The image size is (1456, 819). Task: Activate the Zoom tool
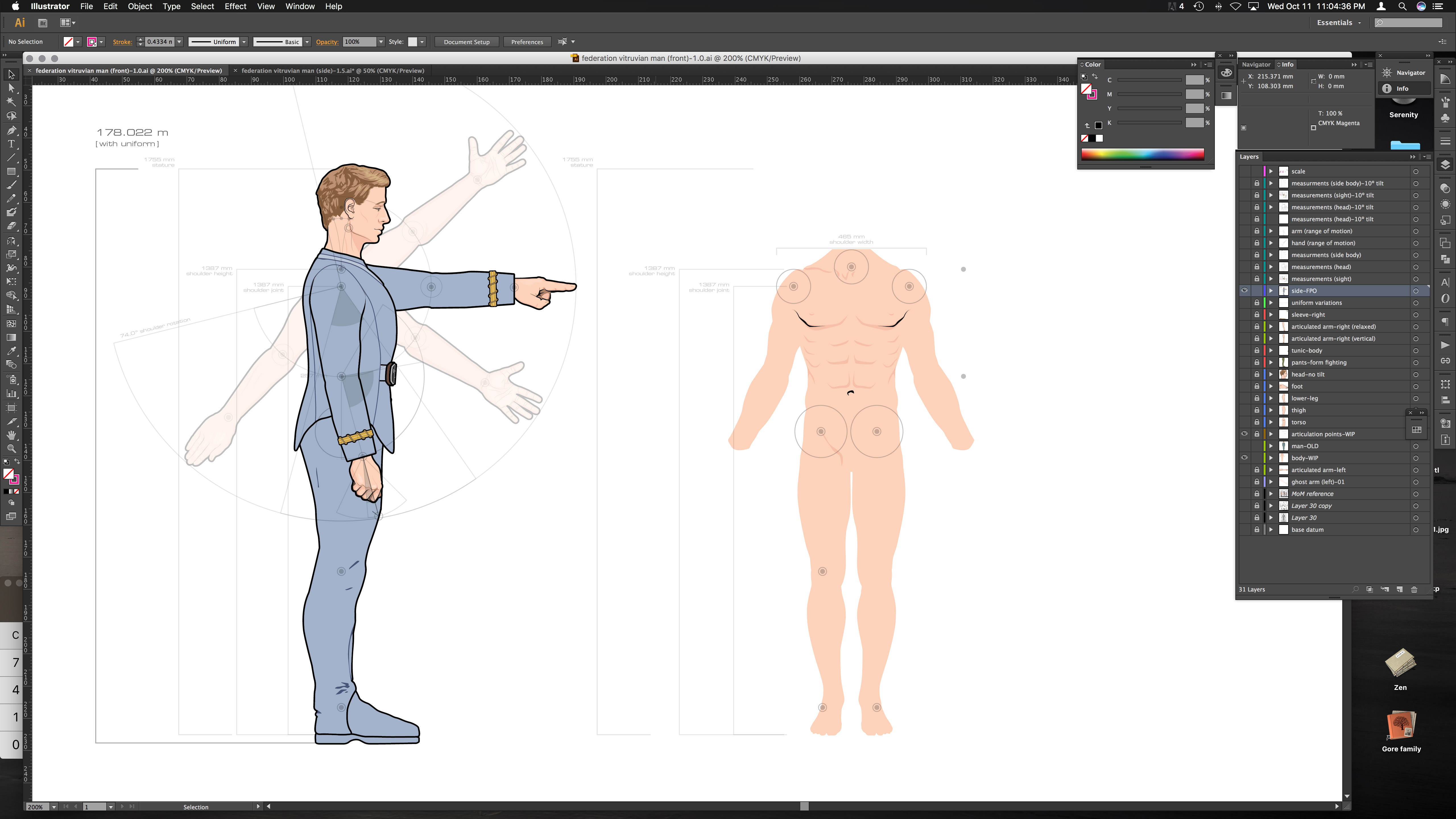[11, 448]
